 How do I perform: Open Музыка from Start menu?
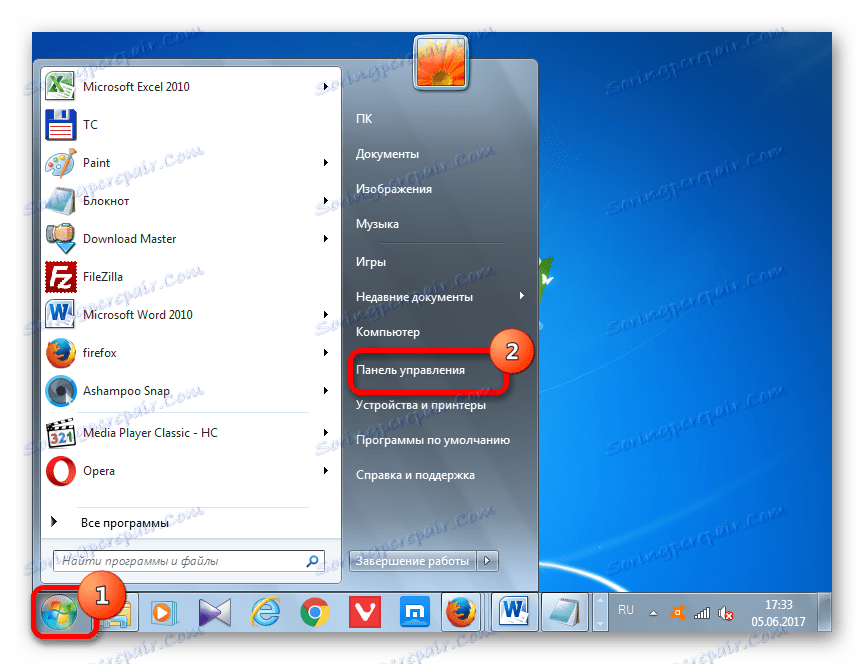click(377, 224)
